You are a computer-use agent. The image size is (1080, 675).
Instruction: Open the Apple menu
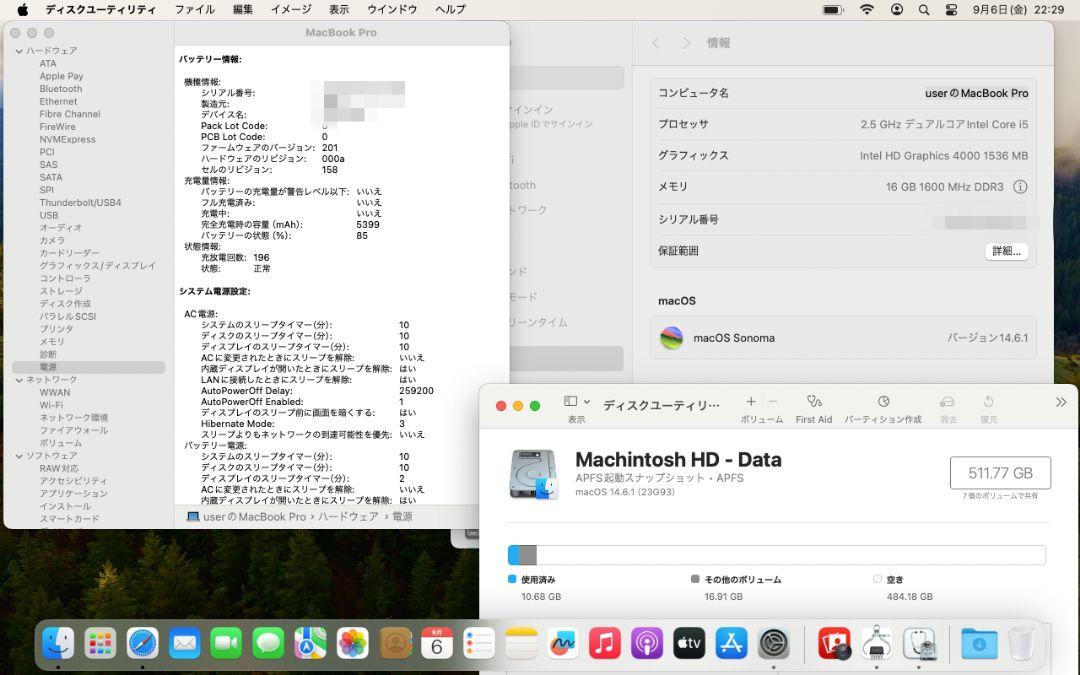tap(22, 10)
